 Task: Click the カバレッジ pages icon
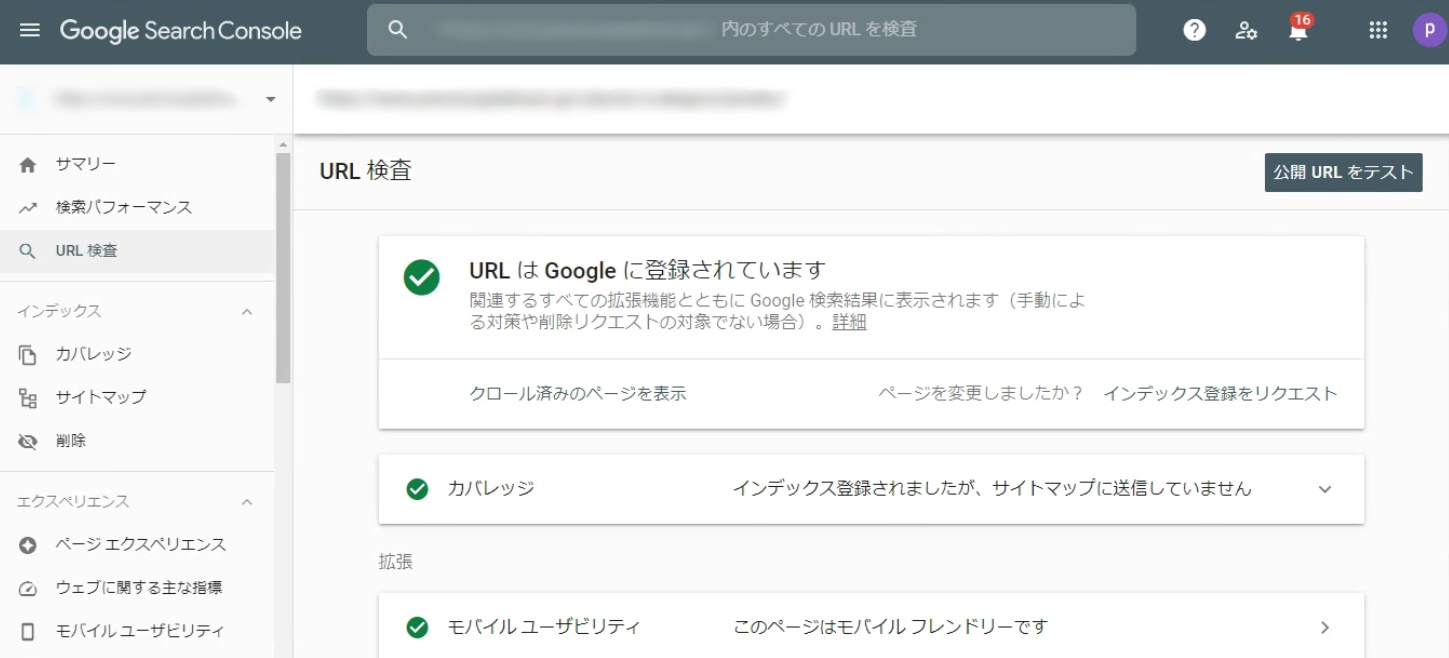[28, 355]
